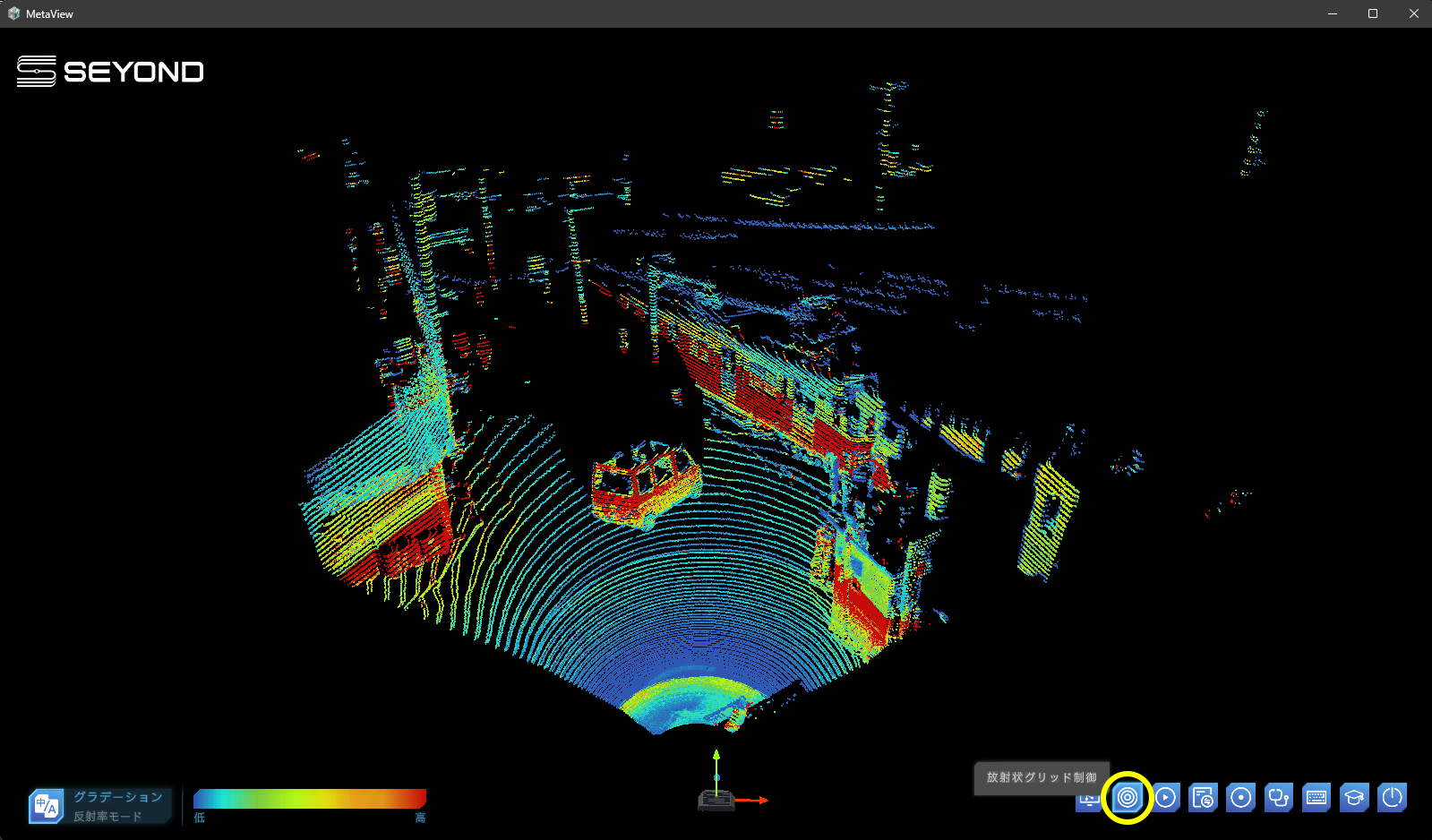This screenshot has height=840, width=1432.
Task: Open the monitor display icon in toolbar
Action: [x=1088, y=800]
